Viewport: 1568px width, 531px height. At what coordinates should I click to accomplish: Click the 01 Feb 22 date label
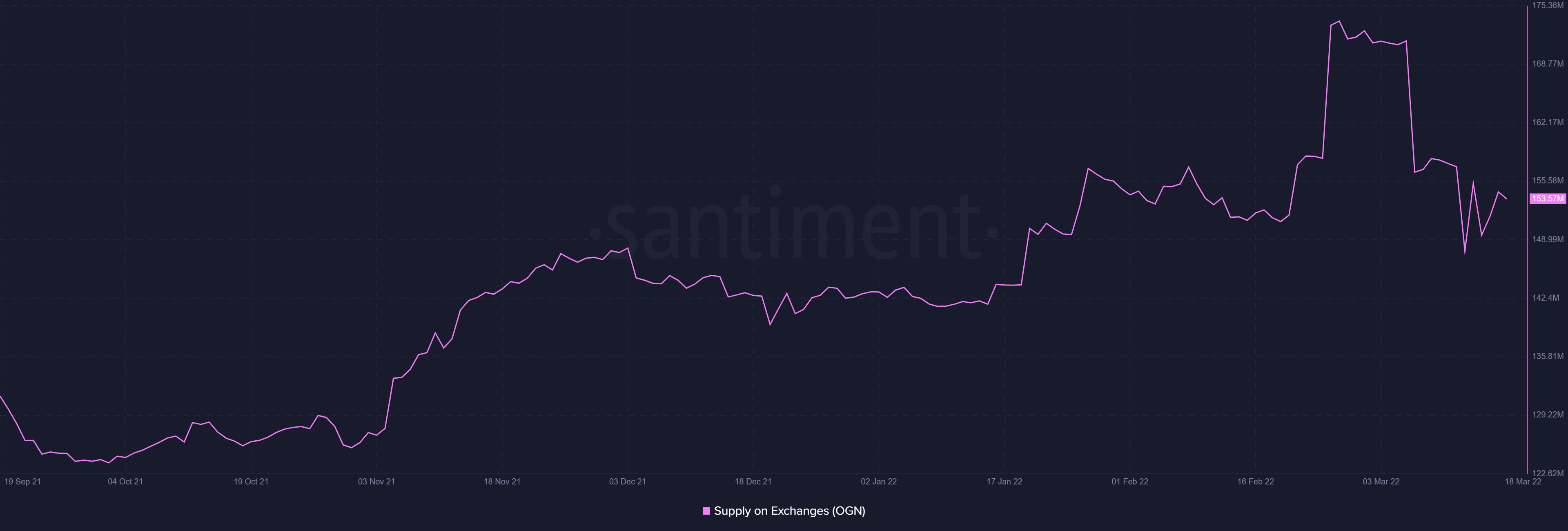[x=1130, y=482]
